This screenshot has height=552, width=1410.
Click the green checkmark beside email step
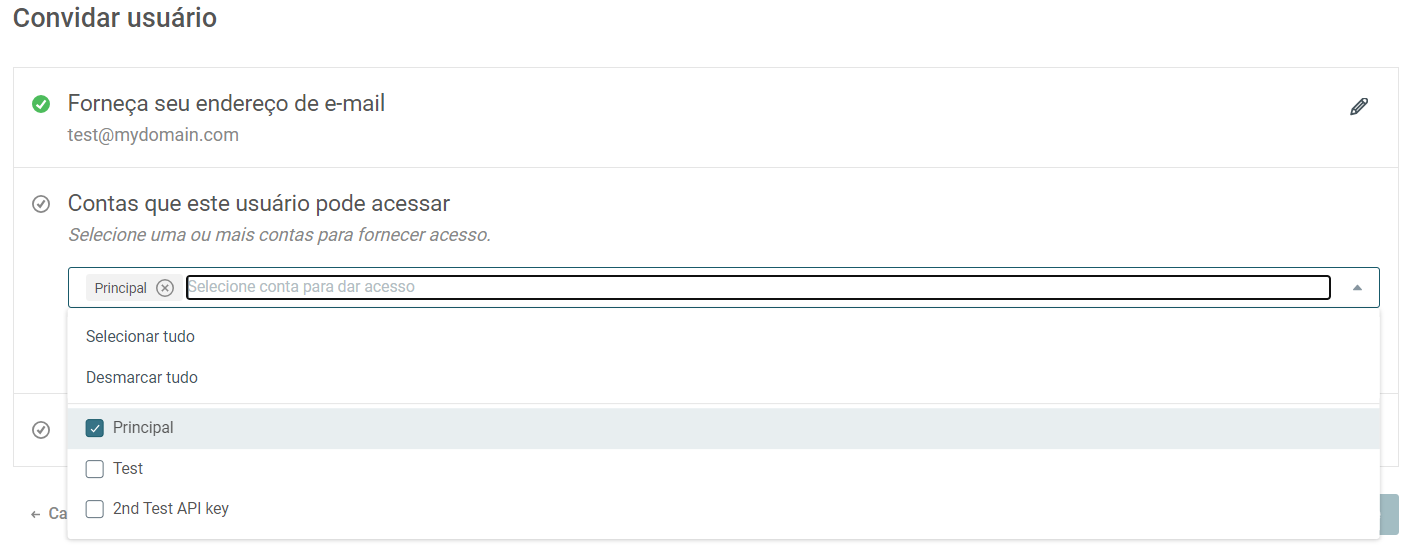click(41, 104)
